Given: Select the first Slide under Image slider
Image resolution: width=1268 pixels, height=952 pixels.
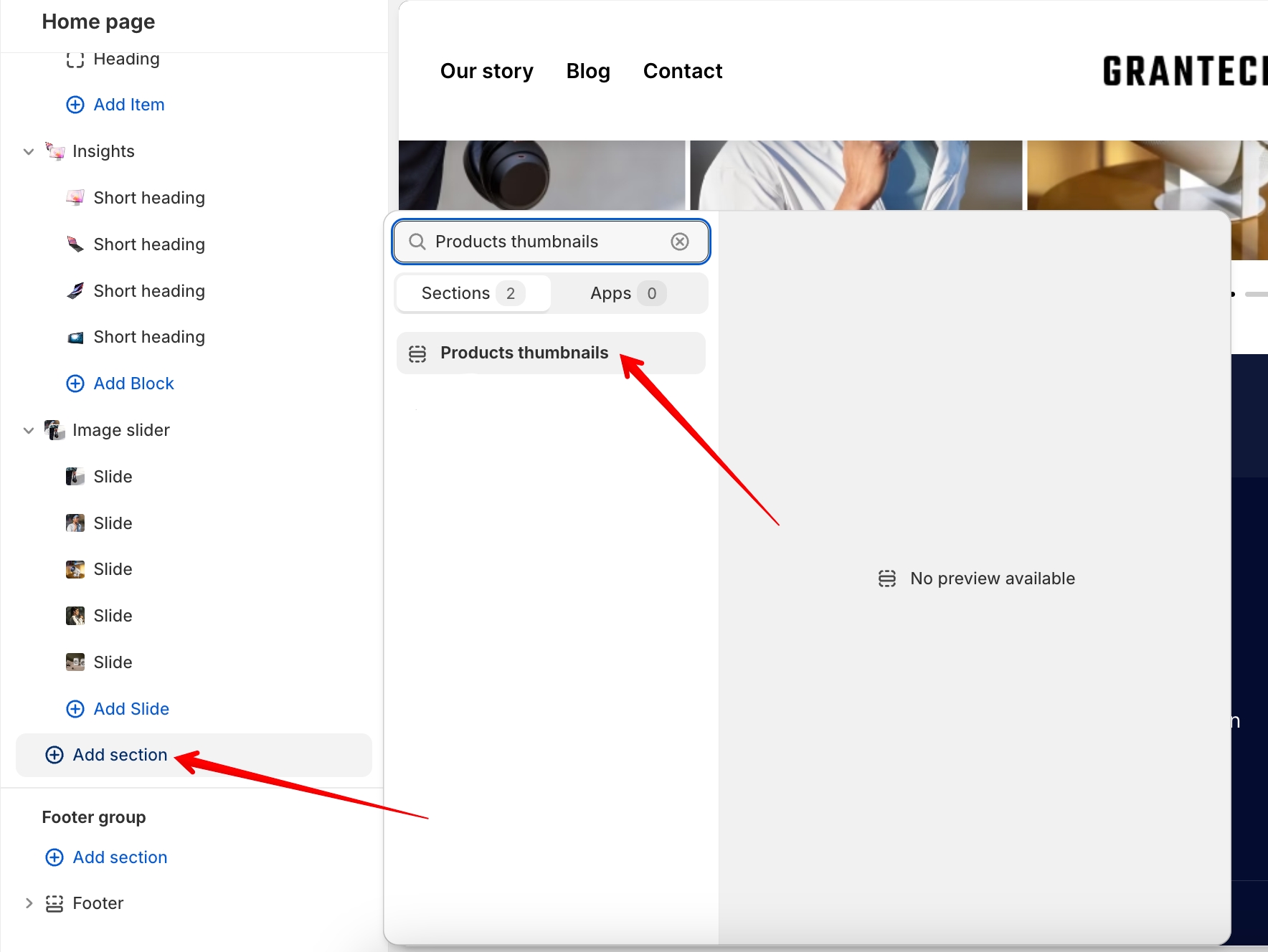Looking at the screenshot, I should pyautogui.click(x=113, y=477).
